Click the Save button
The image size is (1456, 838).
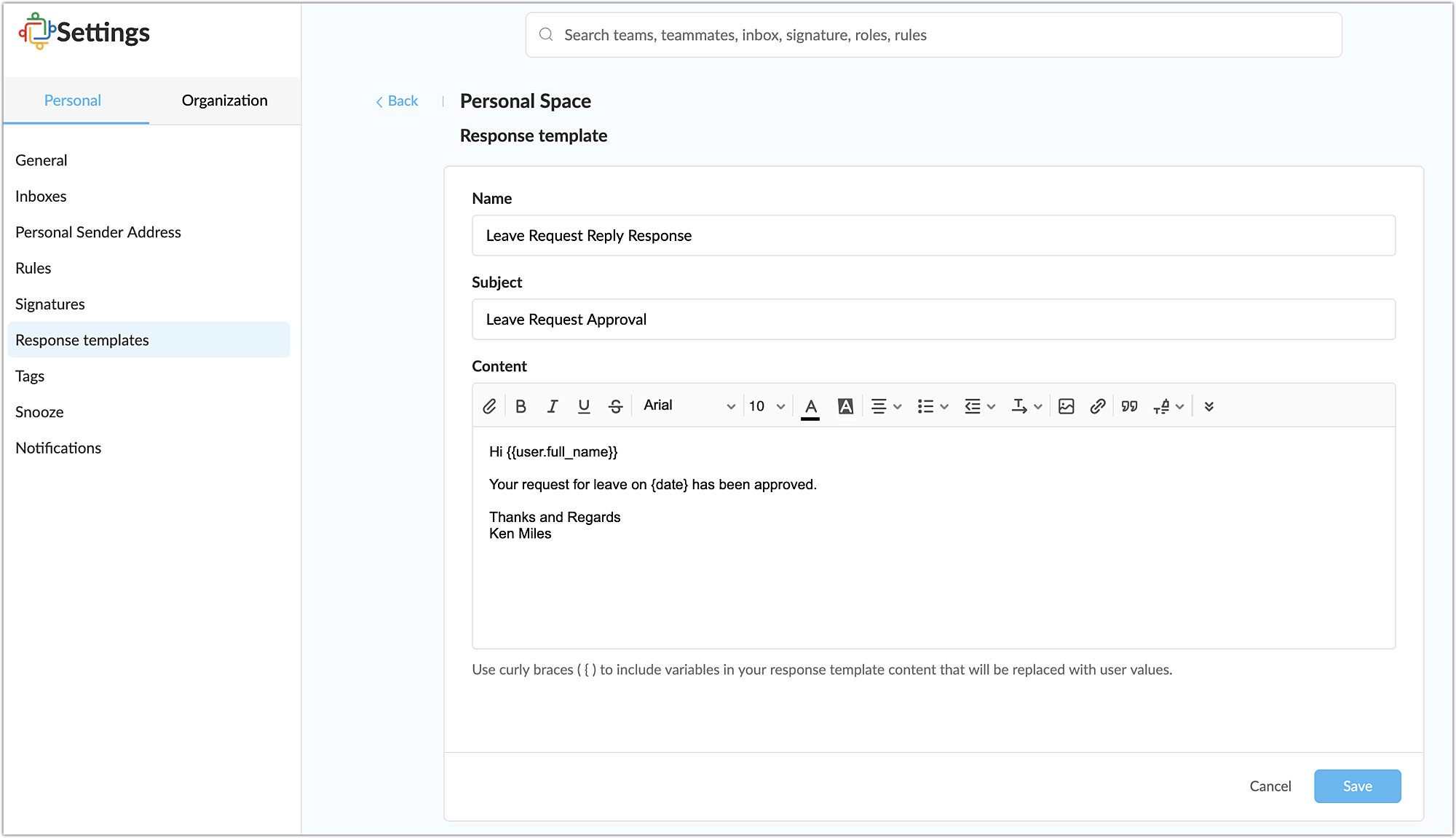1357,786
